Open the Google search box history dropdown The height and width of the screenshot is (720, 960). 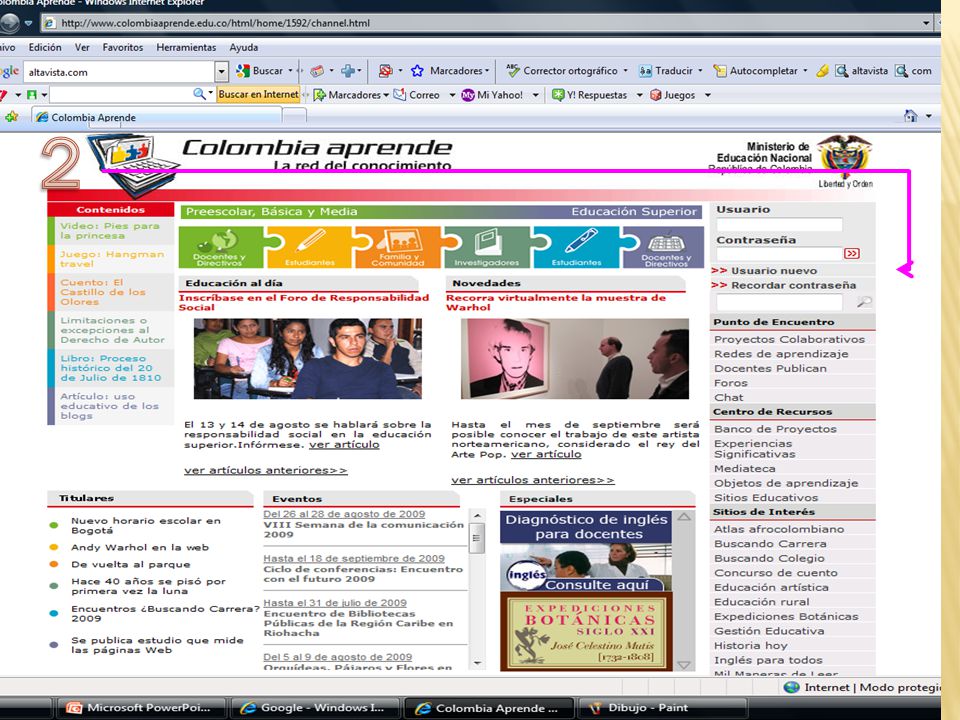point(222,72)
